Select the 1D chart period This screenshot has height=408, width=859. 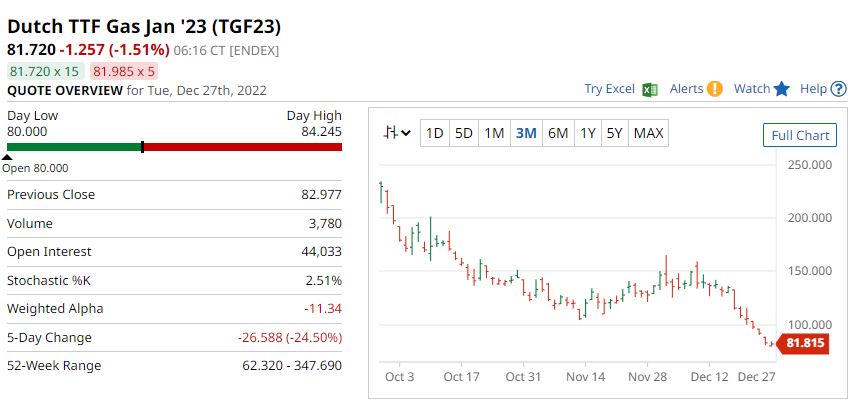[434, 133]
